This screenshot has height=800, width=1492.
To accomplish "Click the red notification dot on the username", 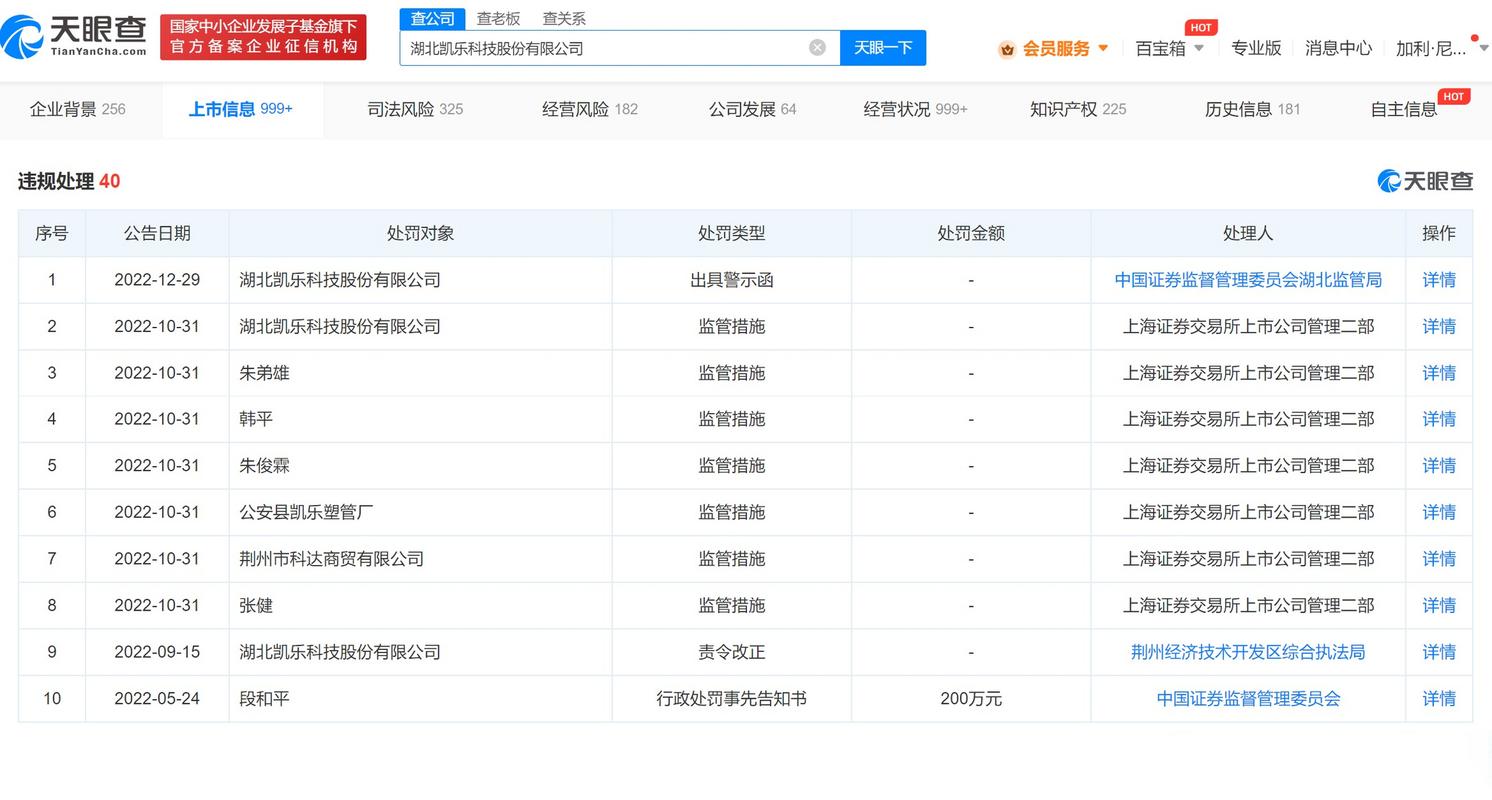I will click(x=1475, y=36).
